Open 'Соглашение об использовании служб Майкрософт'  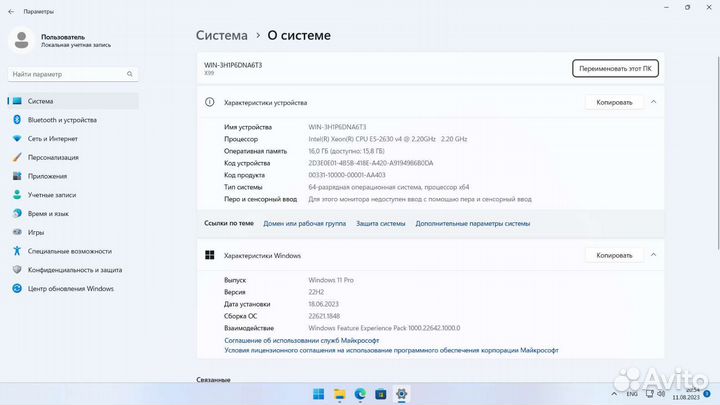point(302,340)
